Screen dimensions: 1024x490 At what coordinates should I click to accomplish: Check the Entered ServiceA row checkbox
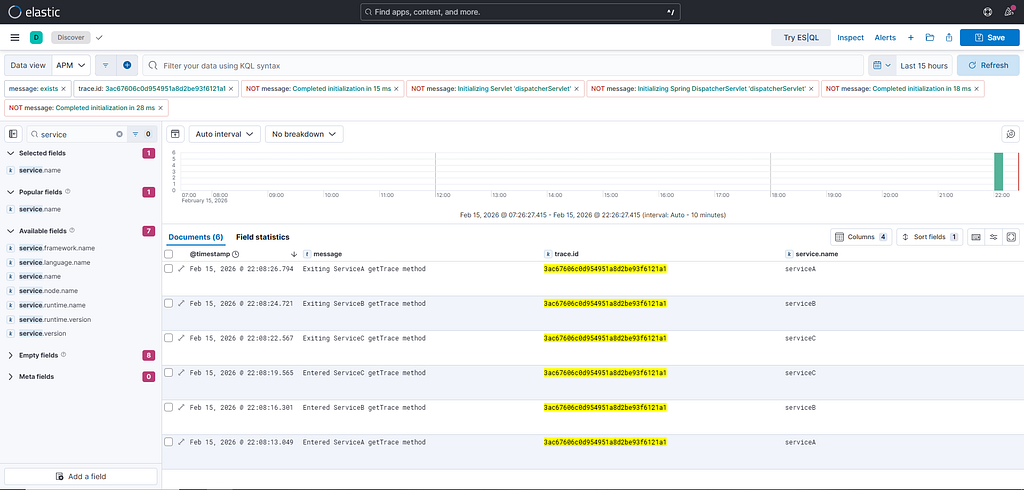click(168, 442)
